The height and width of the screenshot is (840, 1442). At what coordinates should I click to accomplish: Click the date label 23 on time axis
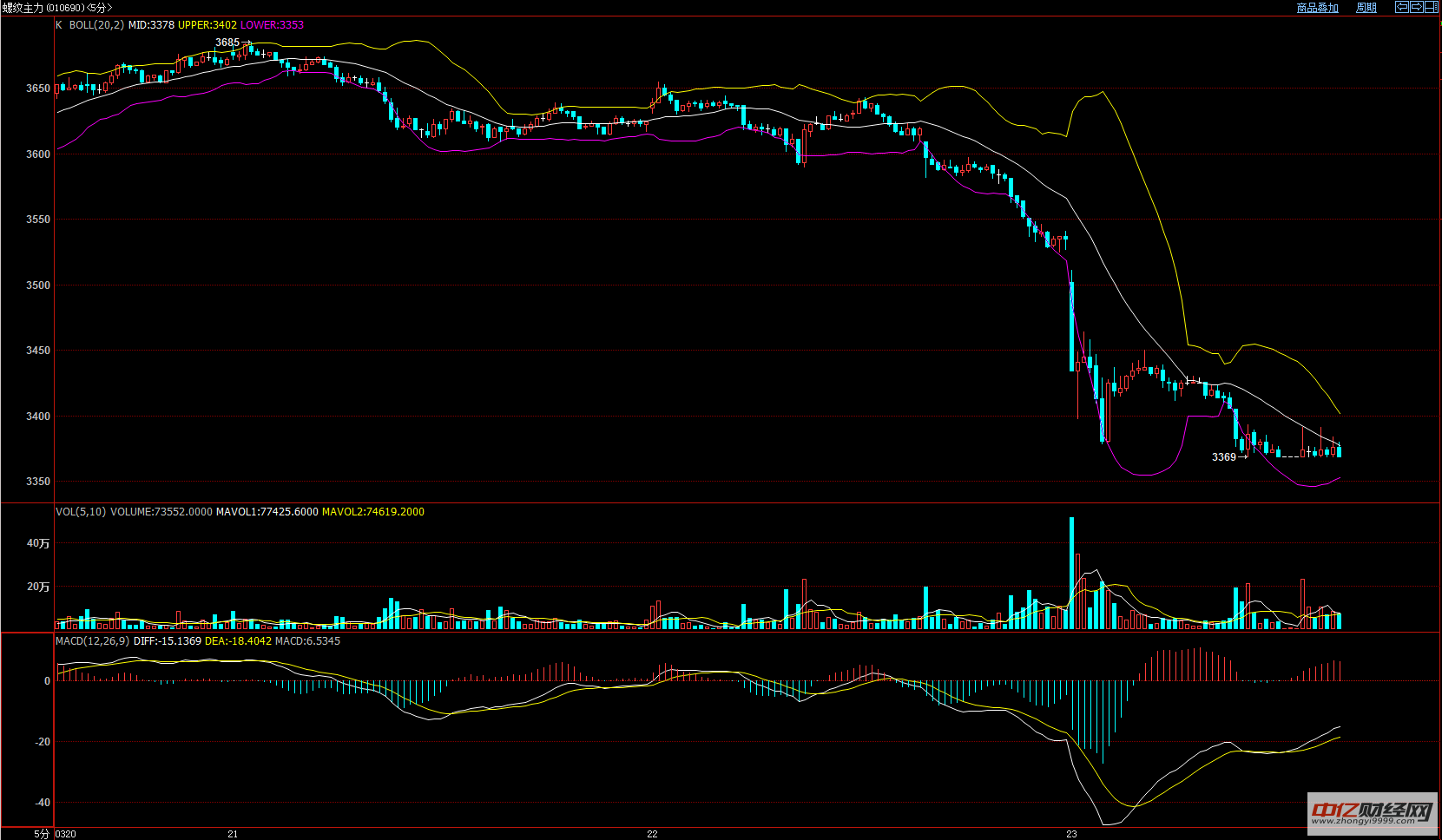click(x=1071, y=834)
